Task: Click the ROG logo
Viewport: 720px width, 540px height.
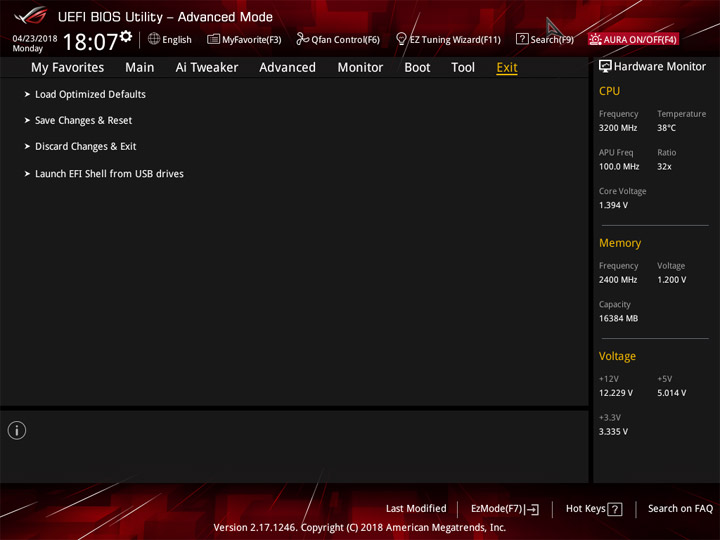Action: pyautogui.click(x=30, y=16)
